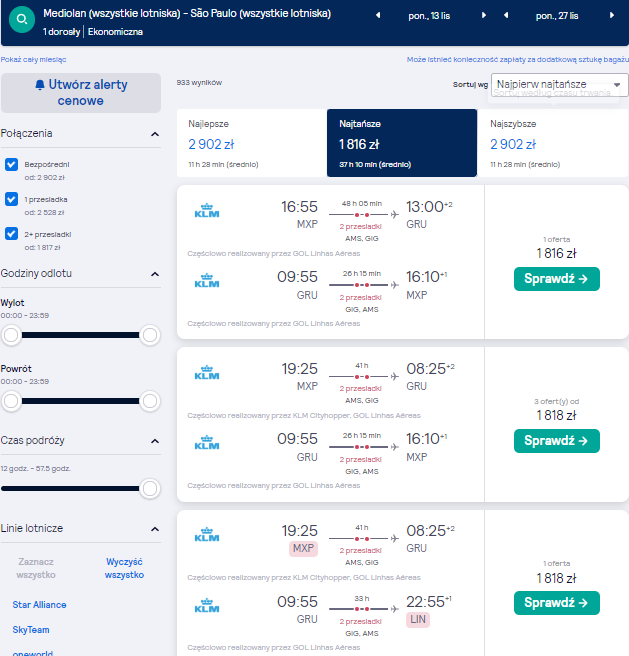Viewport: 629px width, 656px height.
Task: Click the pon., 27 lis return date
Action: click(557, 16)
